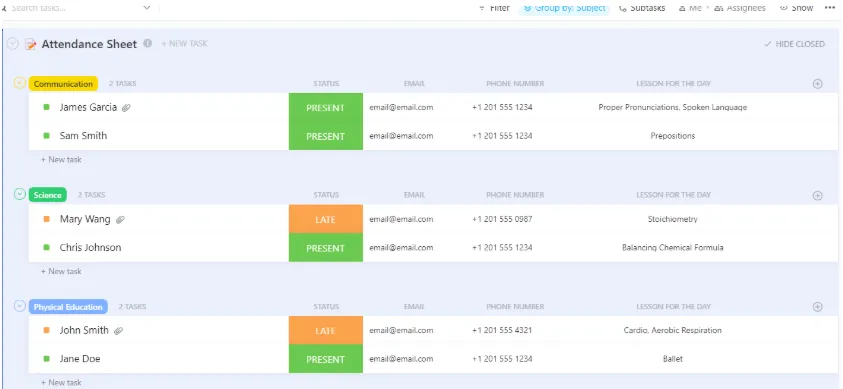Click the Balancing Chemical Formula cell

pos(673,248)
